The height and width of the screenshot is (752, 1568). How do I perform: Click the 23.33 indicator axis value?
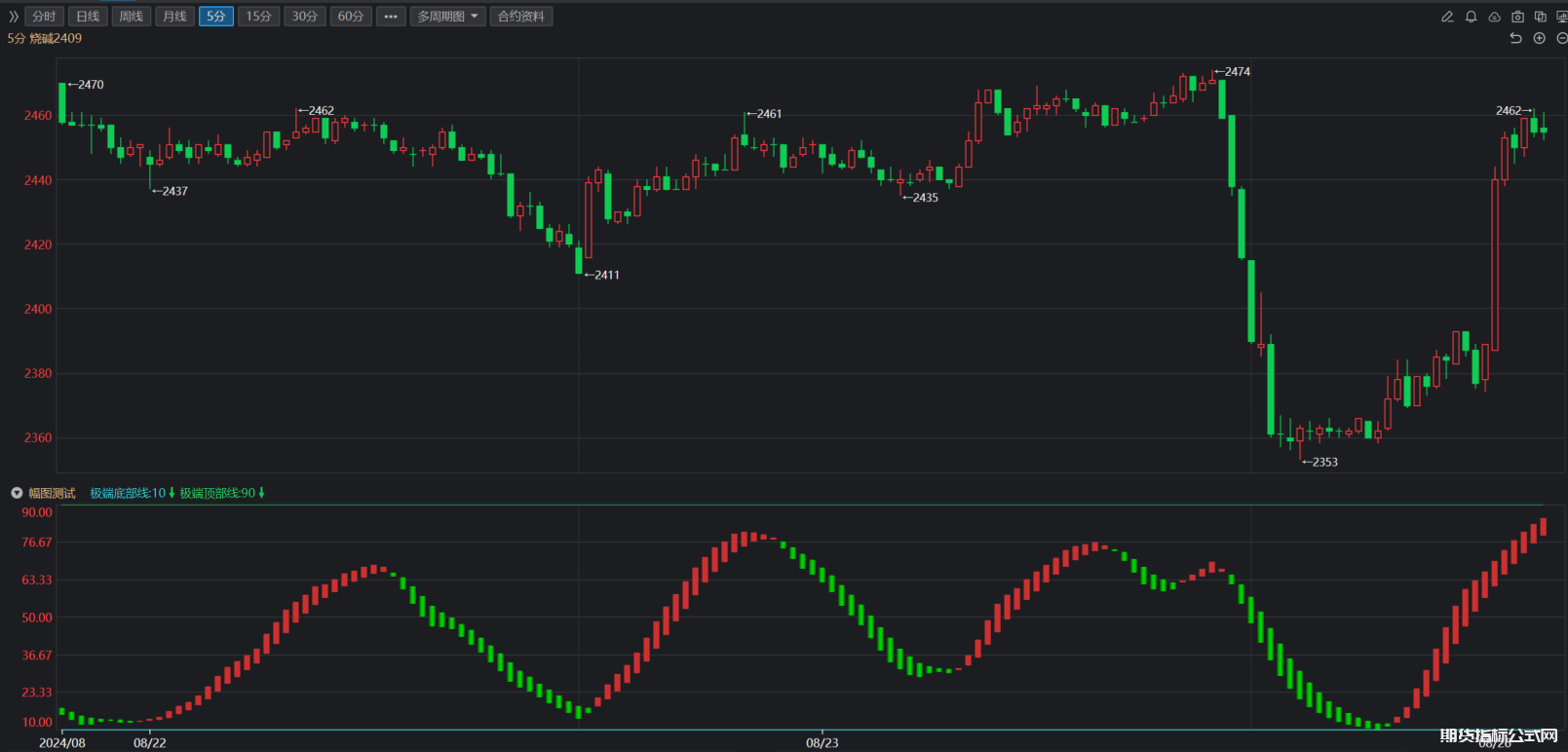point(37,692)
